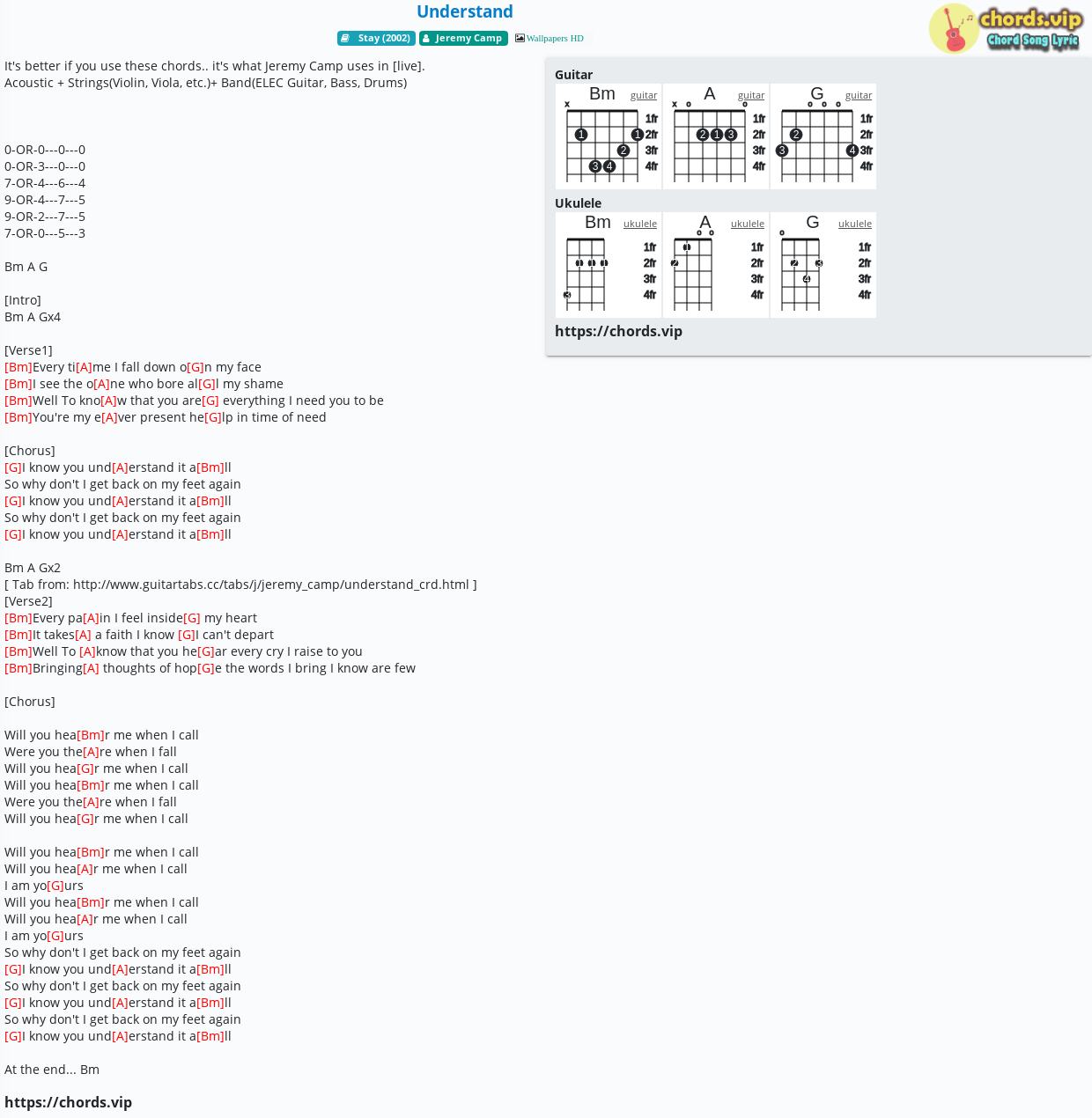Open the guitar link above the Bm diagram

point(644,95)
